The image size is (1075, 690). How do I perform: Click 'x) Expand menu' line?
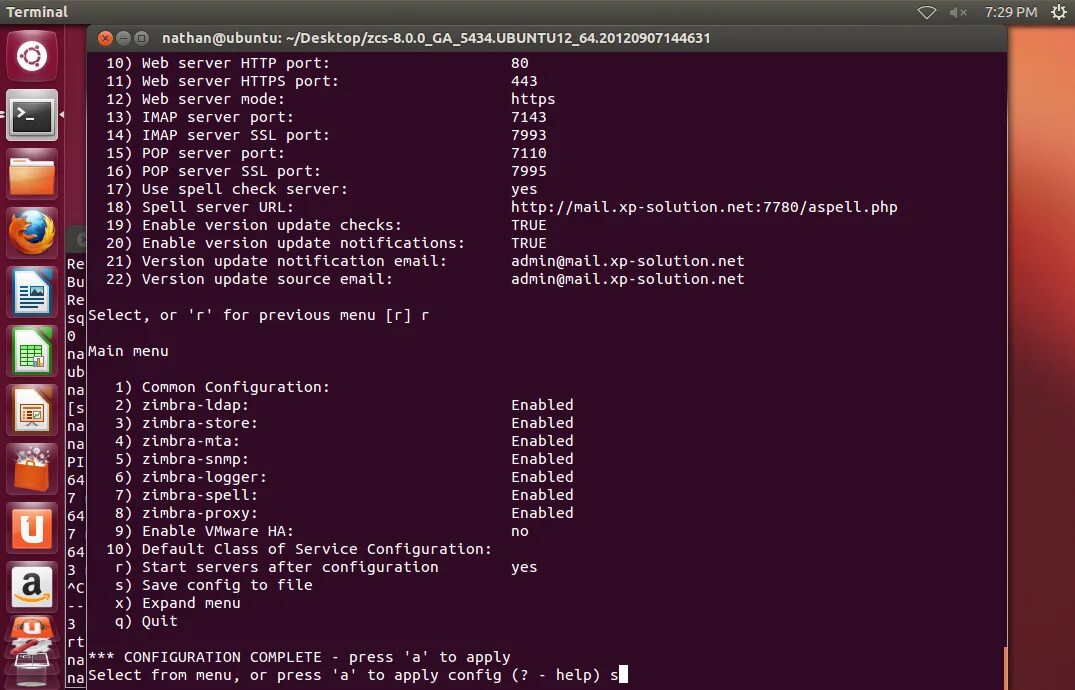click(x=178, y=603)
